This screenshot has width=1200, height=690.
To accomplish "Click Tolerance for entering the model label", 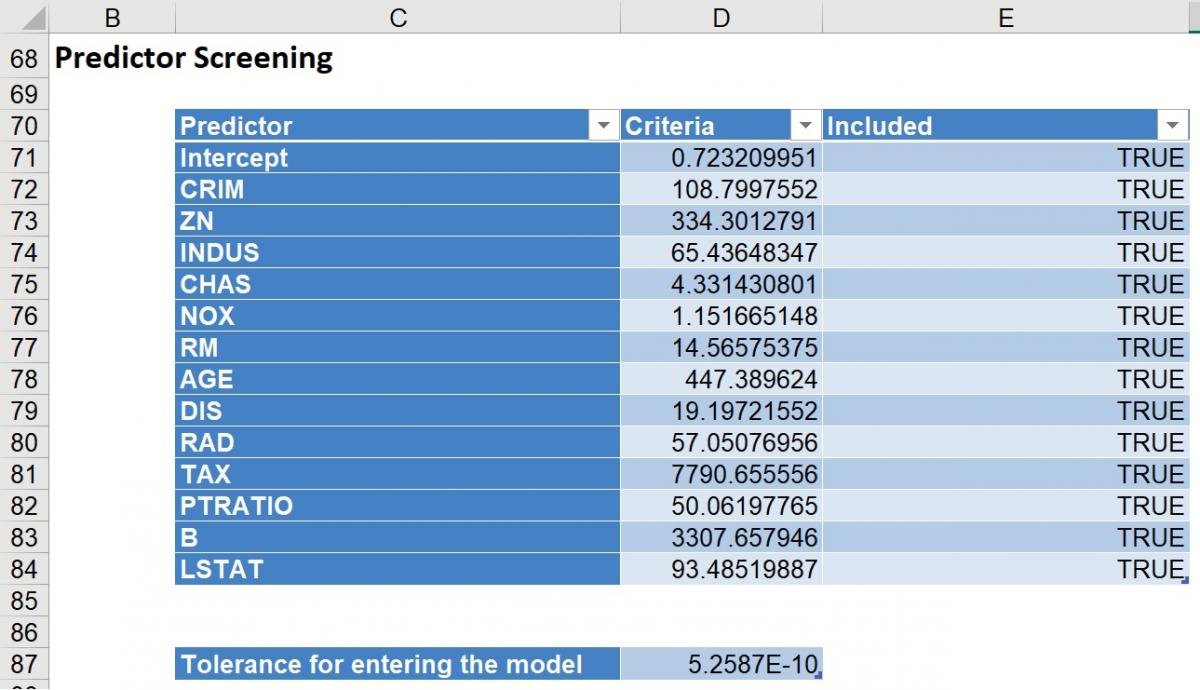I will [x=397, y=664].
